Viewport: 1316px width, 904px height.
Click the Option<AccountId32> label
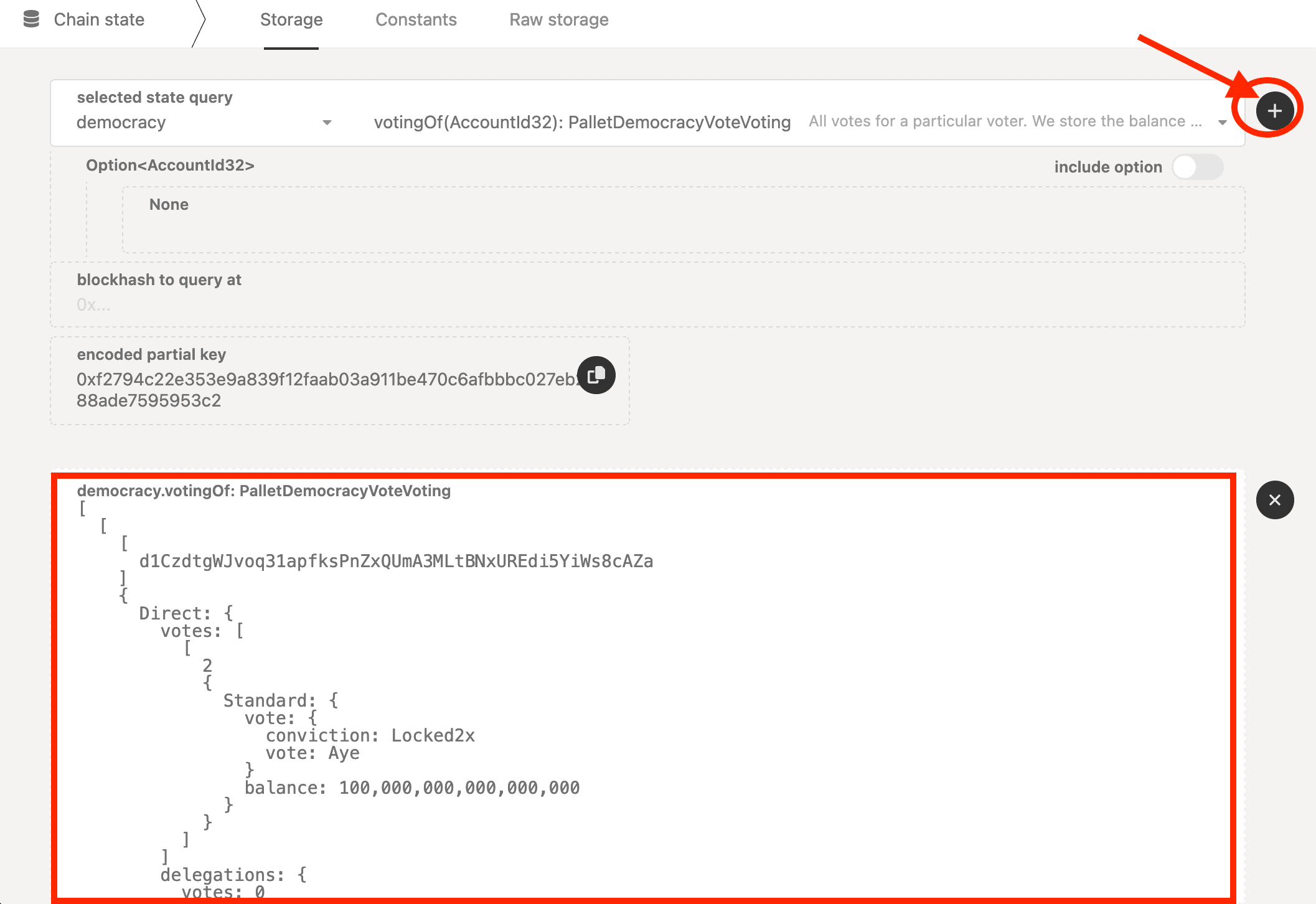click(170, 165)
